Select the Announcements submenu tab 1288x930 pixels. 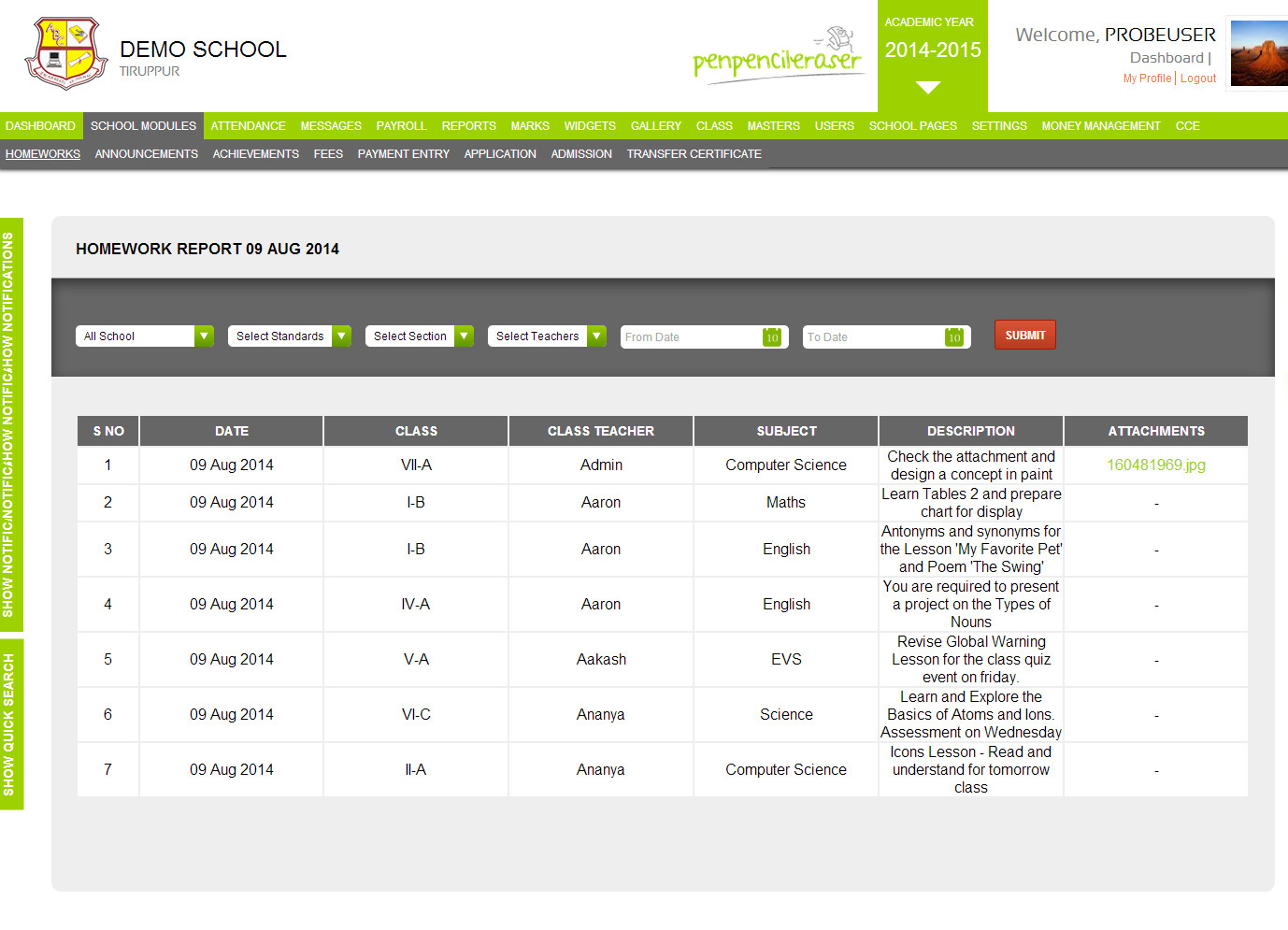point(146,153)
